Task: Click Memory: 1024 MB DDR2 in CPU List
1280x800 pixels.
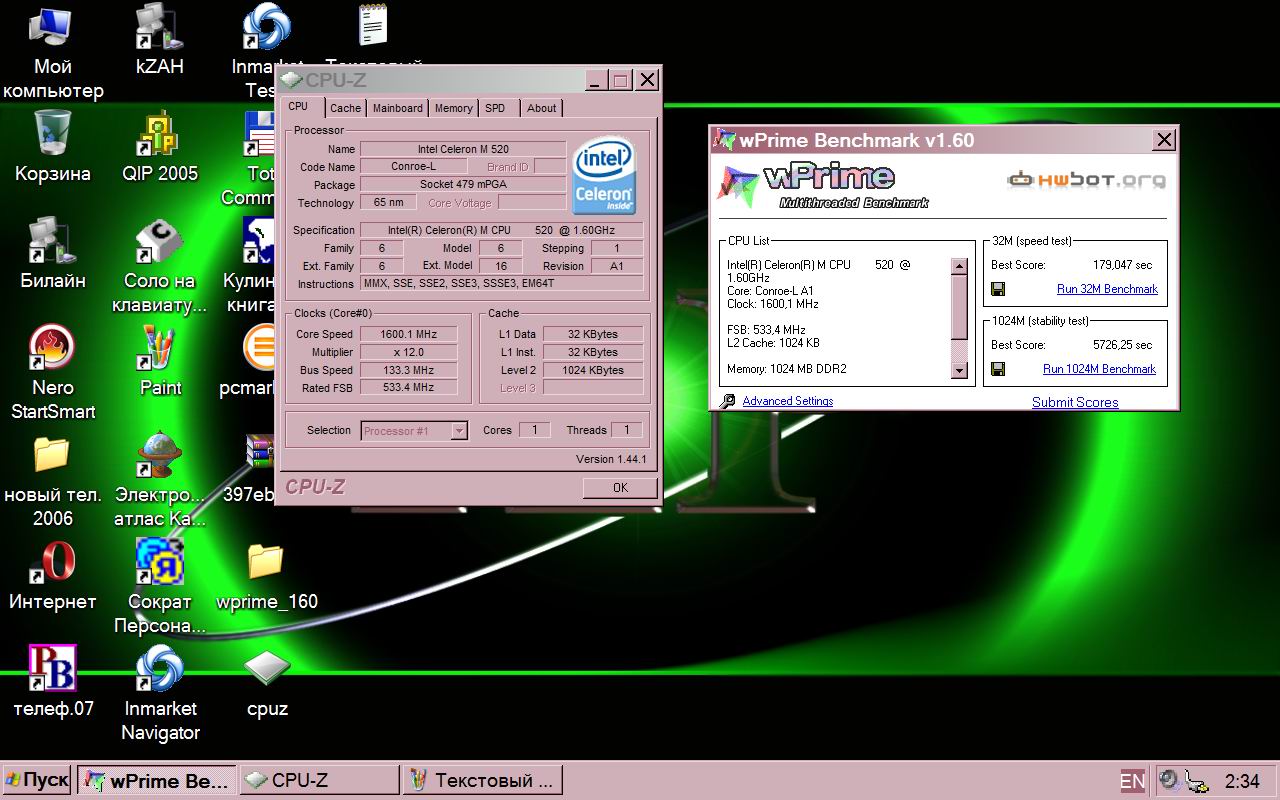Action: (787, 369)
